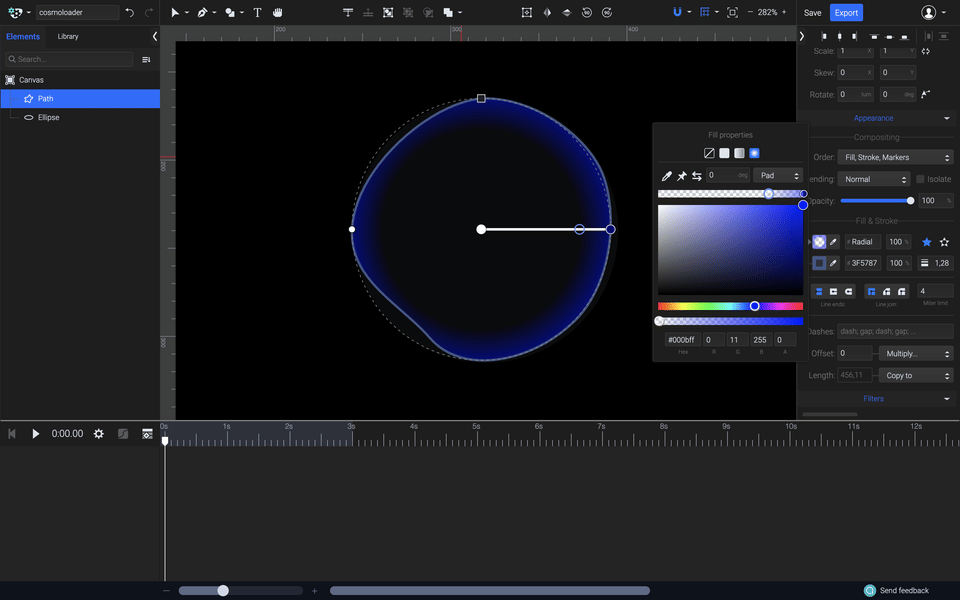
Task: Click the Export button
Action: (x=846, y=12)
